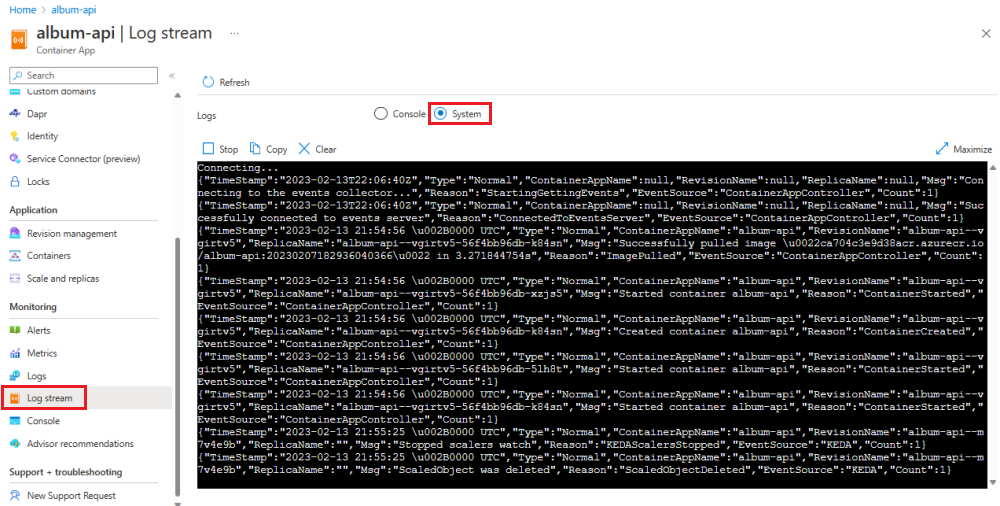This screenshot has width=1000, height=506.
Task: Click the Containers icon in sidebar
Action: click(15, 256)
